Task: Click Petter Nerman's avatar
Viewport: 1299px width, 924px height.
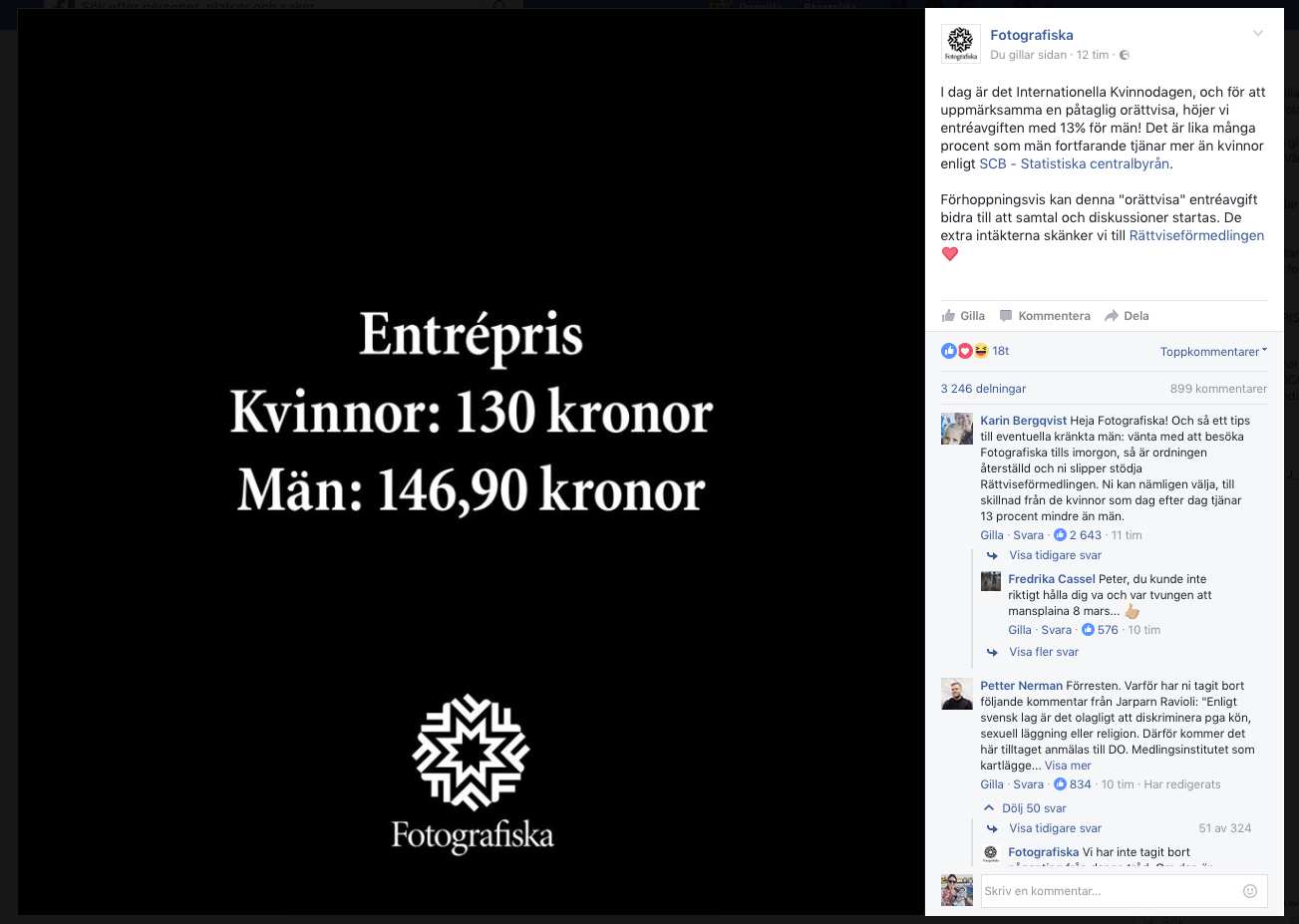Action: [957, 694]
